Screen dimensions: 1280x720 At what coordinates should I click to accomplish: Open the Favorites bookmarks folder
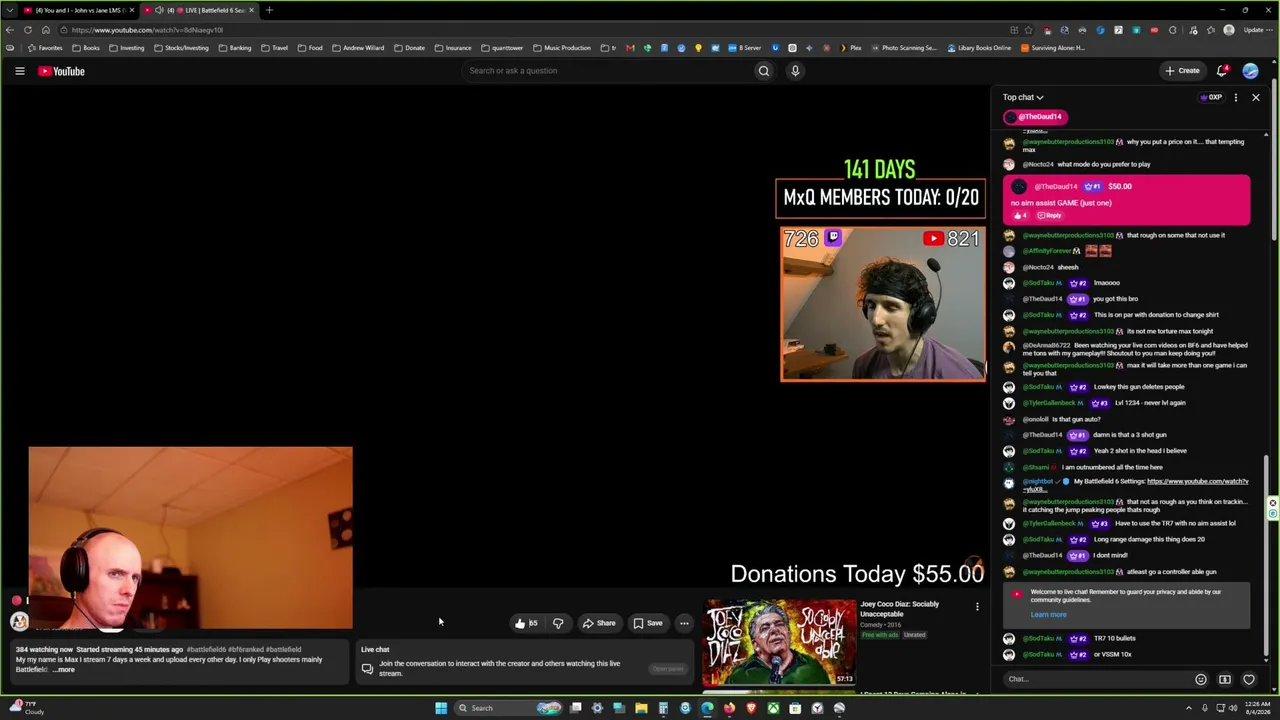coord(45,48)
